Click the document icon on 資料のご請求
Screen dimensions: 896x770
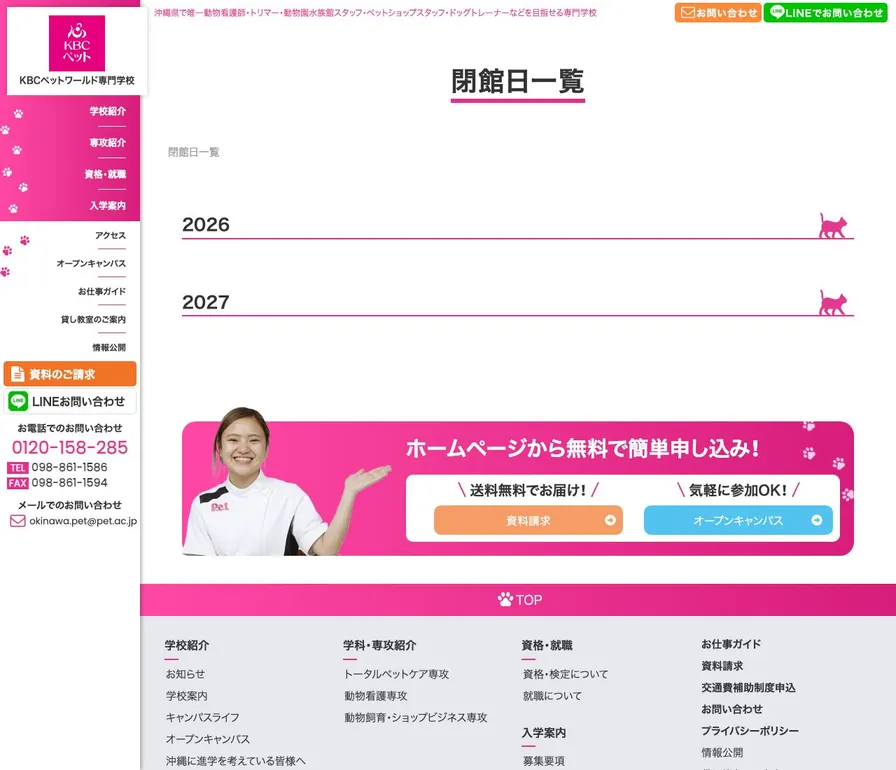[x=18, y=374]
